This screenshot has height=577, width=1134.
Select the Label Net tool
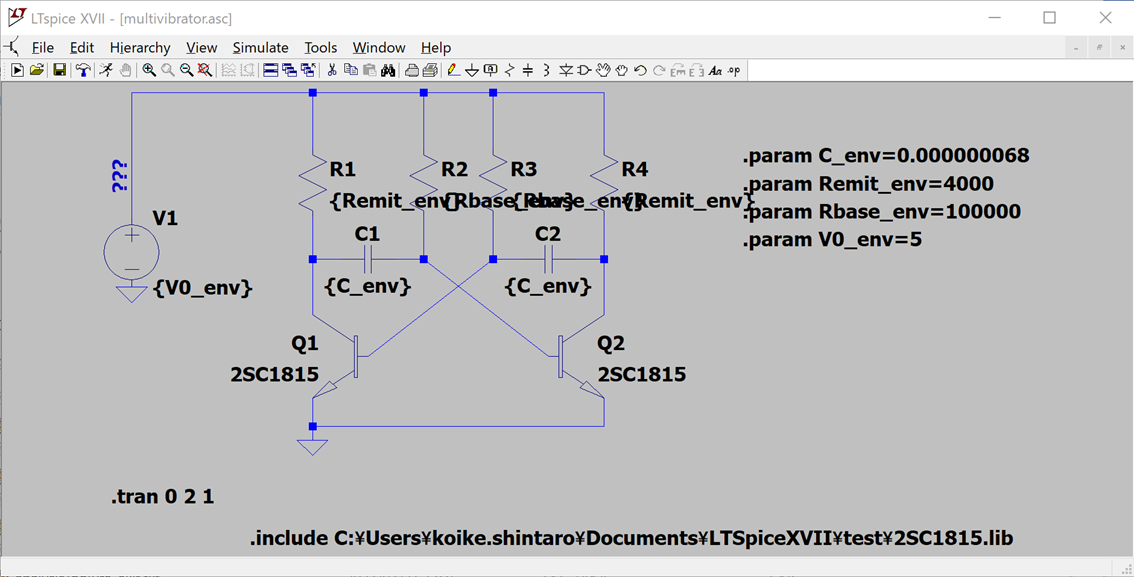pos(491,70)
